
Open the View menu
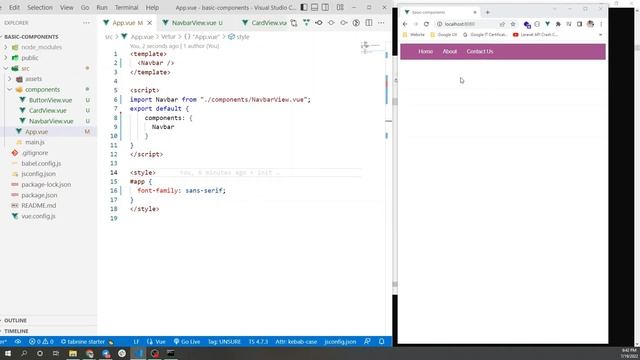pos(67,7)
